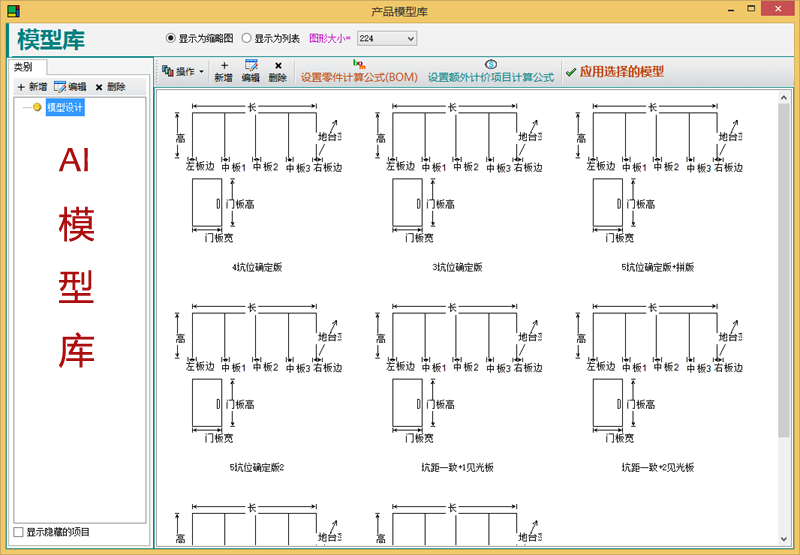This screenshot has width=800, height=555.
Task: Select the 5坑位确定版+拼版 model thumbnail
Action: [658, 173]
